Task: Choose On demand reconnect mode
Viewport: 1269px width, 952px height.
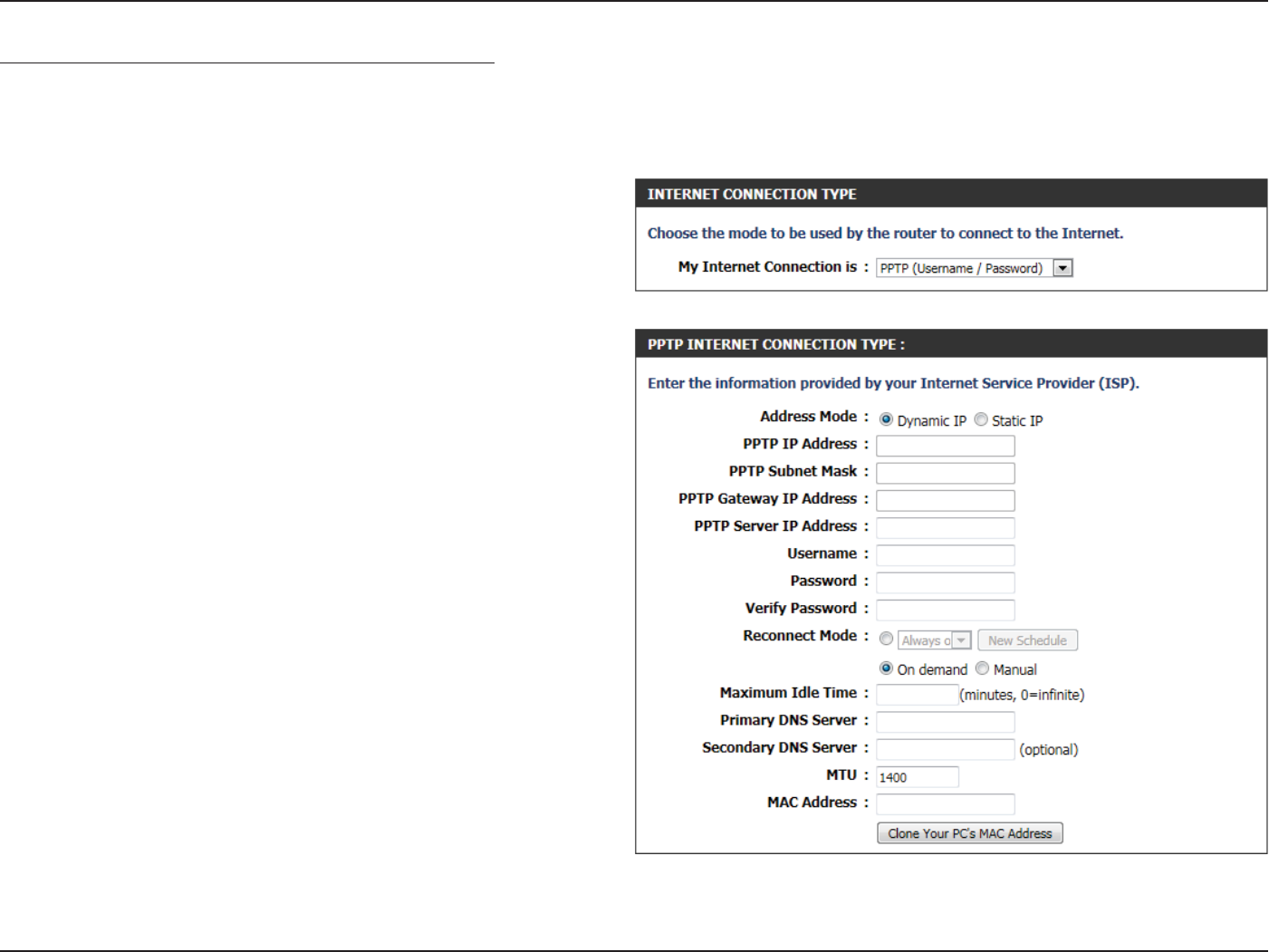Action: [x=886, y=668]
